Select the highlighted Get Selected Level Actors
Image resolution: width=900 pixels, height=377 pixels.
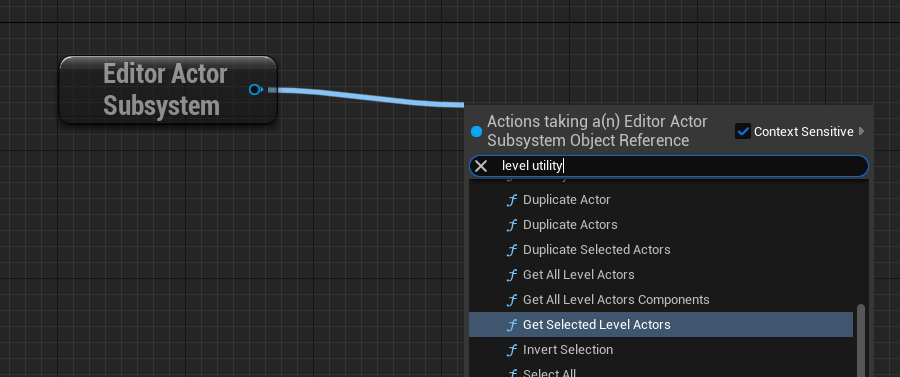(661, 325)
